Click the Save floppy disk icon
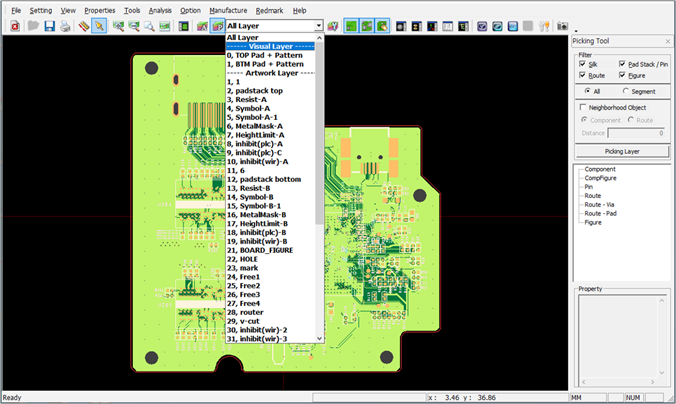This screenshot has width=676, height=404. click(49, 25)
